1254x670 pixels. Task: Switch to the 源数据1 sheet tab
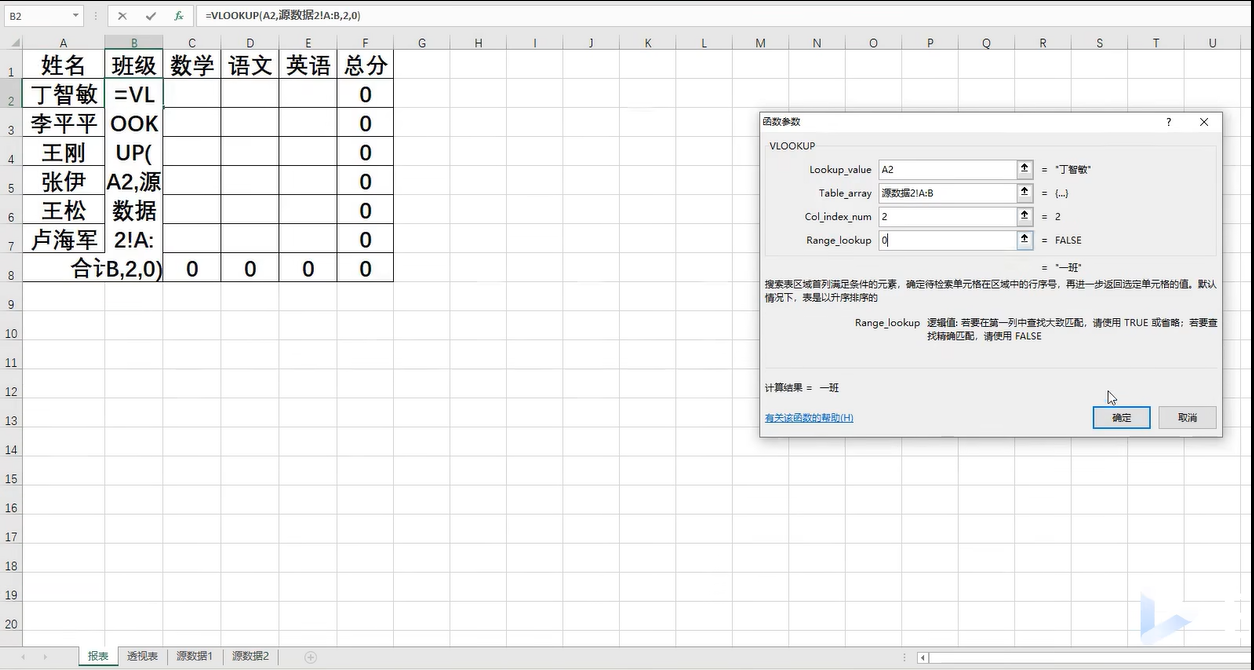point(195,657)
